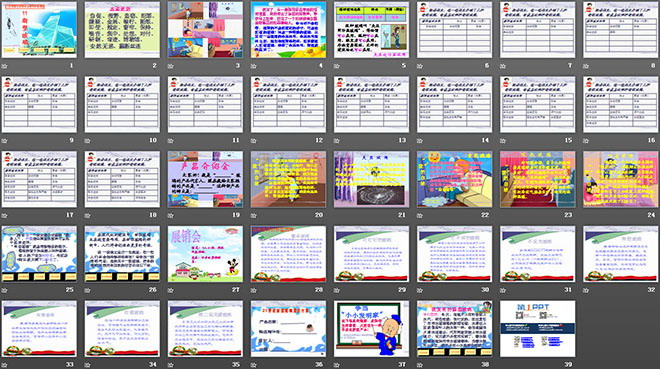Select slide 36 fill-in form thumbnail
Viewport: 660px width, 369px height.
click(x=288, y=329)
